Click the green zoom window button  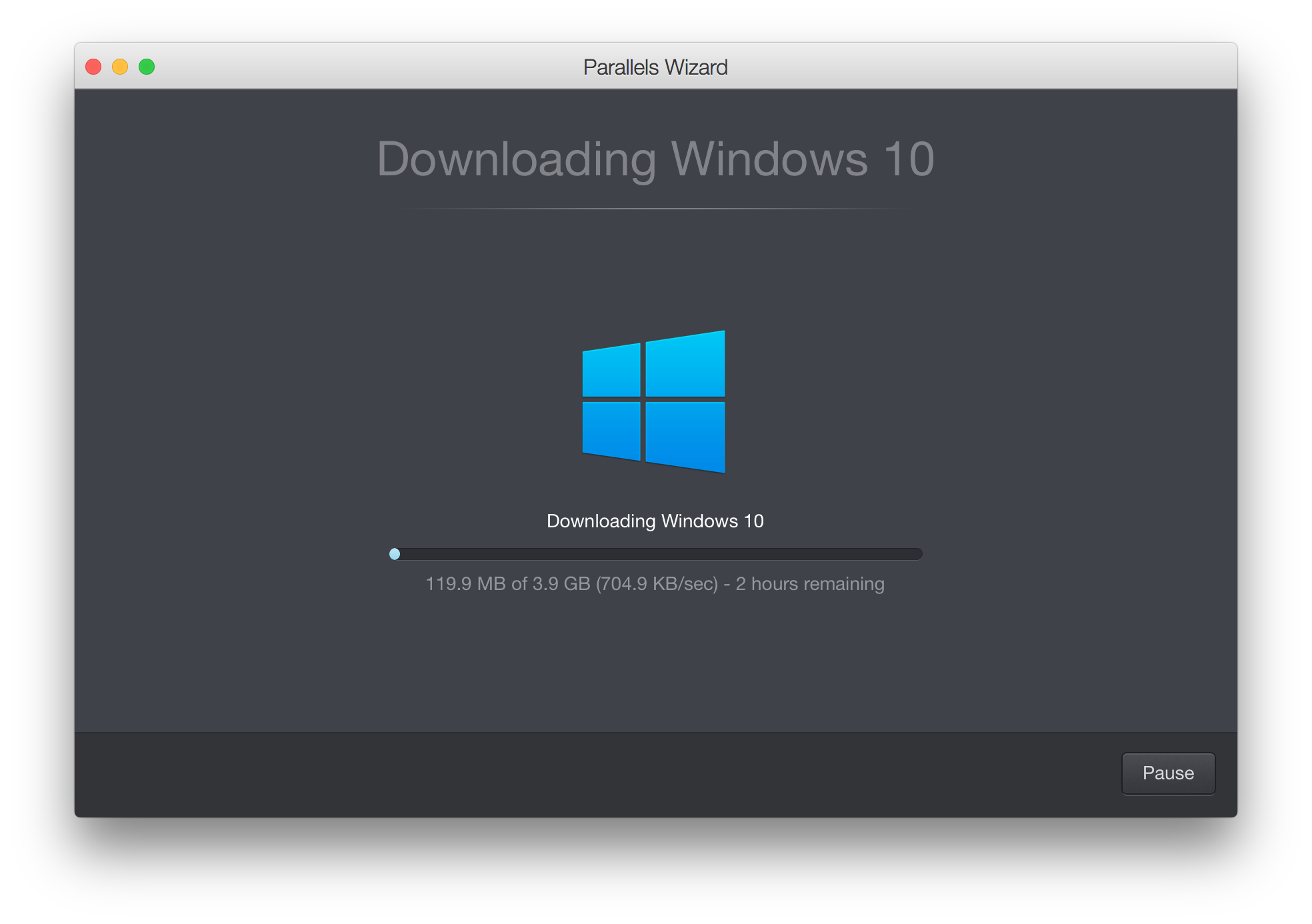pyautogui.click(x=147, y=67)
